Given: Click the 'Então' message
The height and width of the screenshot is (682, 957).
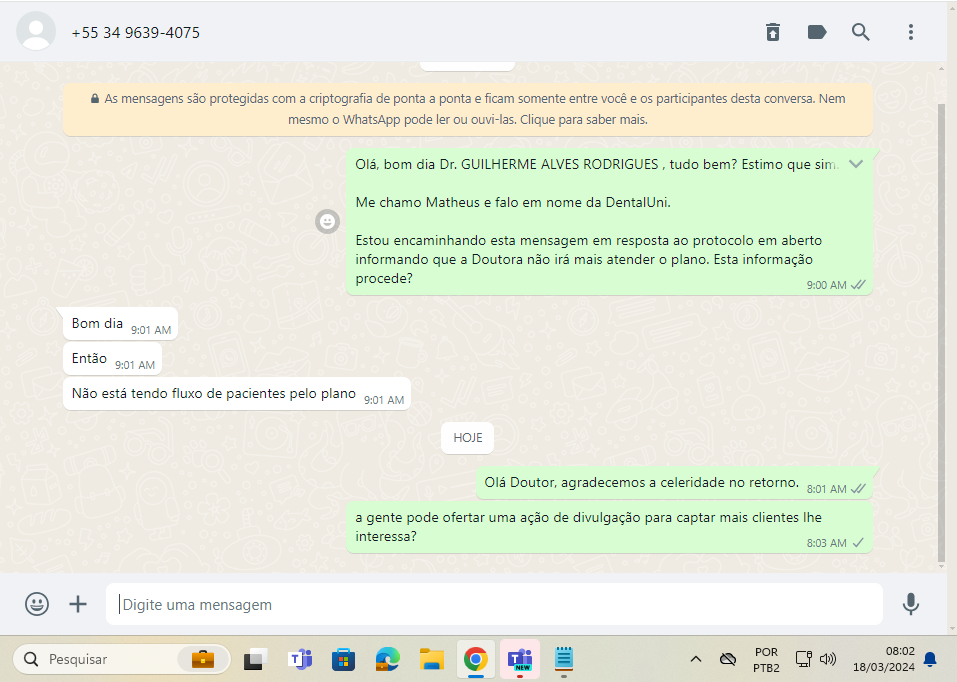Looking at the screenshot, I should pos(112,358).
